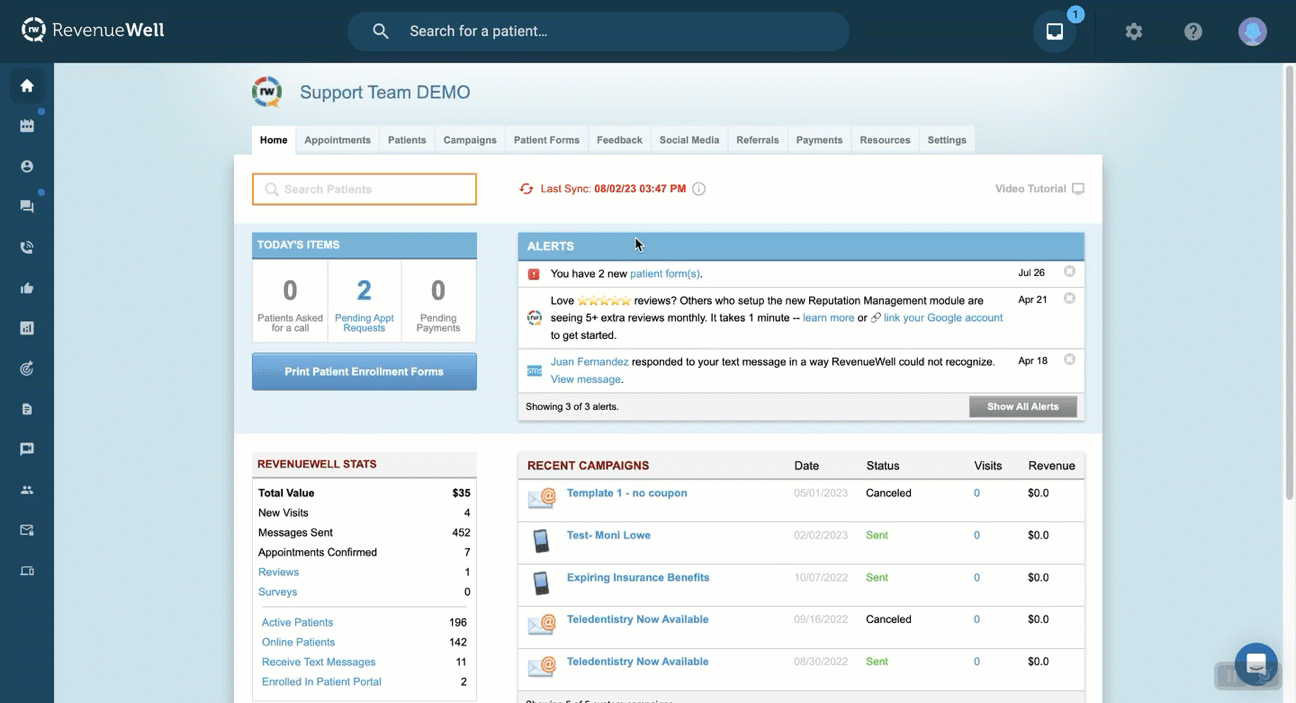Open the patient form(s) link in alerts
Image resolution: width=1296 pixels, height=703 pixels.
[x=665, y=274]
